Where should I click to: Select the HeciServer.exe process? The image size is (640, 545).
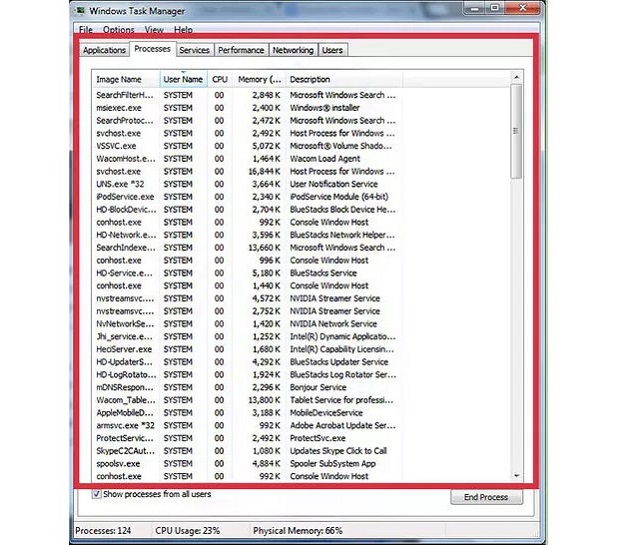tap(247, 349)
